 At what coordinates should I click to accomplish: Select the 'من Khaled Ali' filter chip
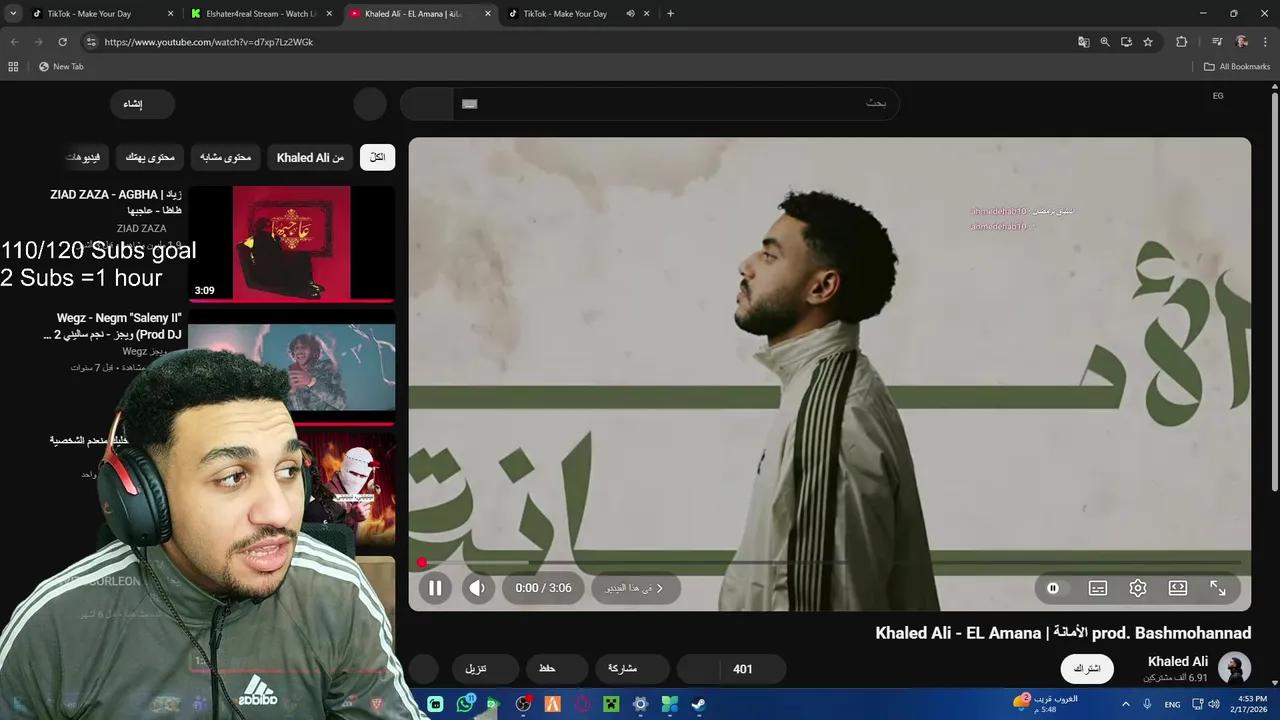[310, 157]
